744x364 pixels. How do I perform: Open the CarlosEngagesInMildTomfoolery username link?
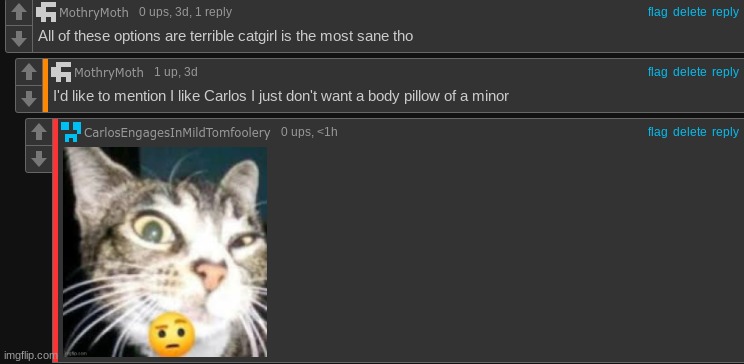(x=177, y=132)
